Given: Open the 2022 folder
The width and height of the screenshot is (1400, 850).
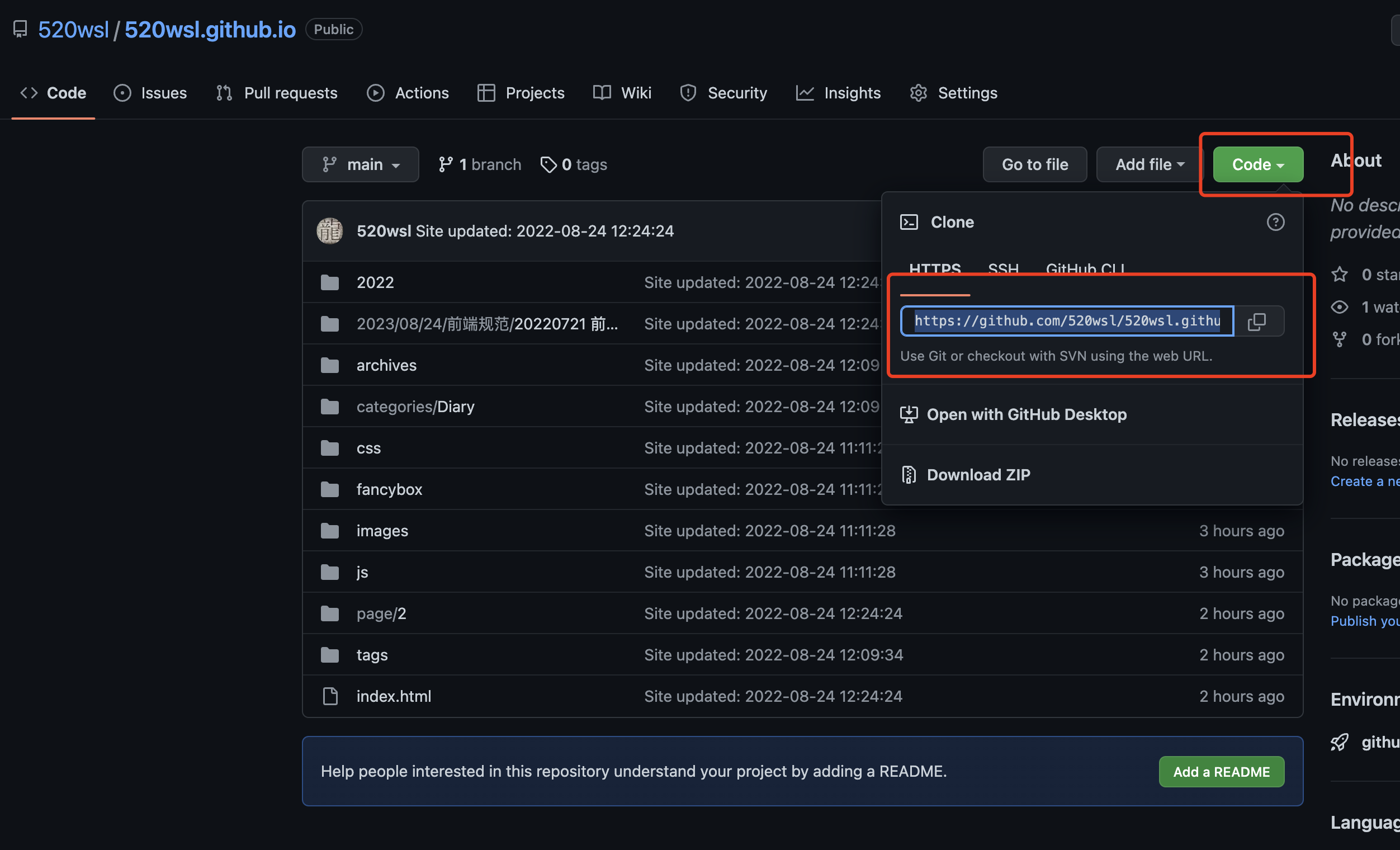Looking at the screenshot, I should 375,282.
